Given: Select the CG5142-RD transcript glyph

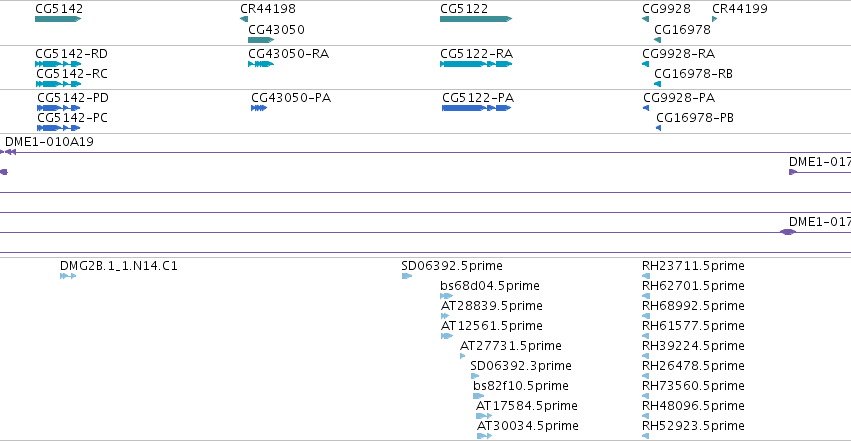Looking at the screenshot, I should pyautogui.click(x=58, y=64).
